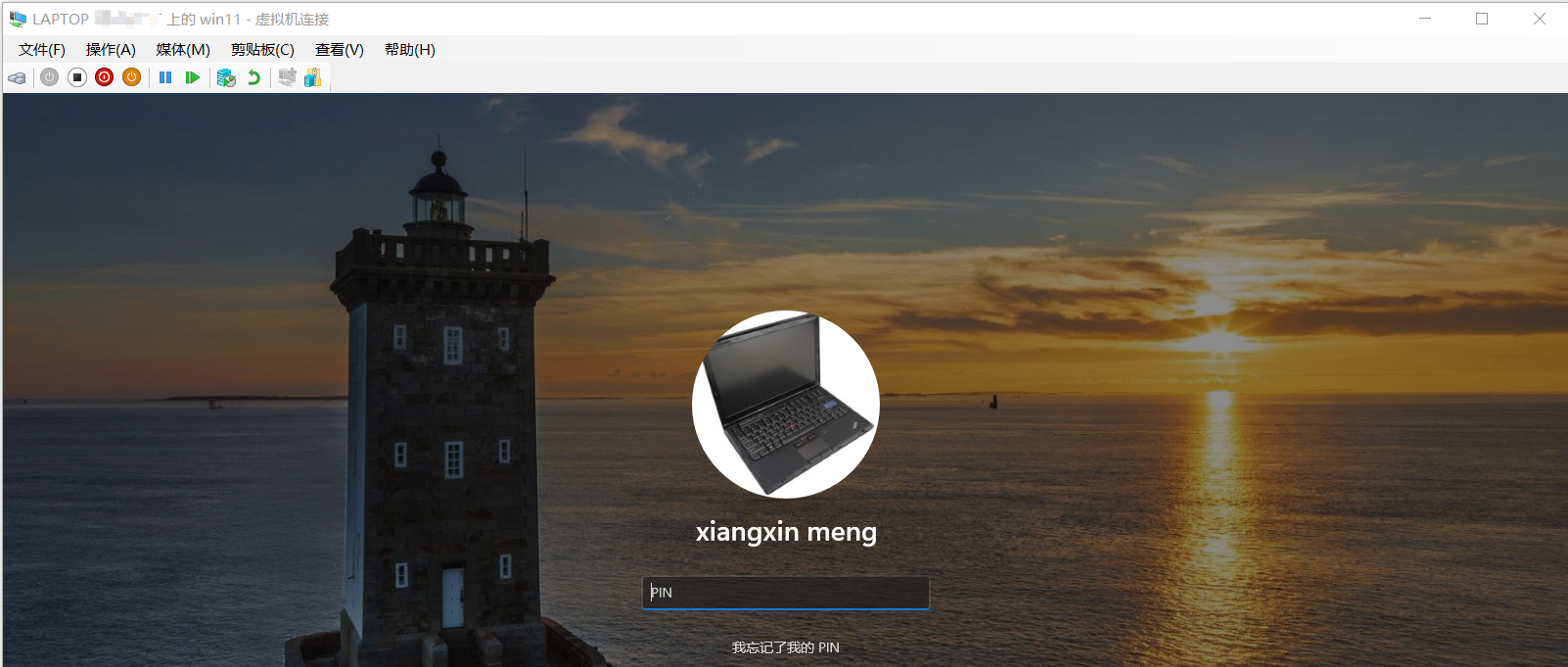The image size is (1568, 667).
Task: Minimize the virtual machine connection window
Action: (1425, 19)
